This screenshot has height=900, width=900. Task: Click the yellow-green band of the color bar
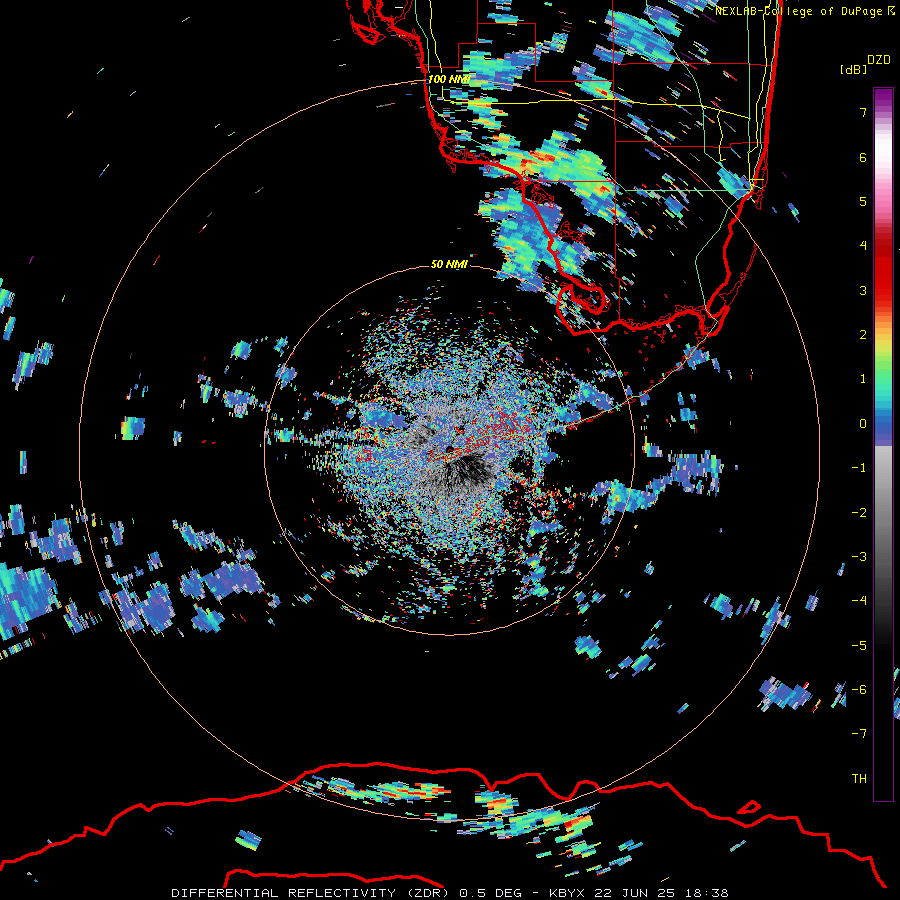883,350
